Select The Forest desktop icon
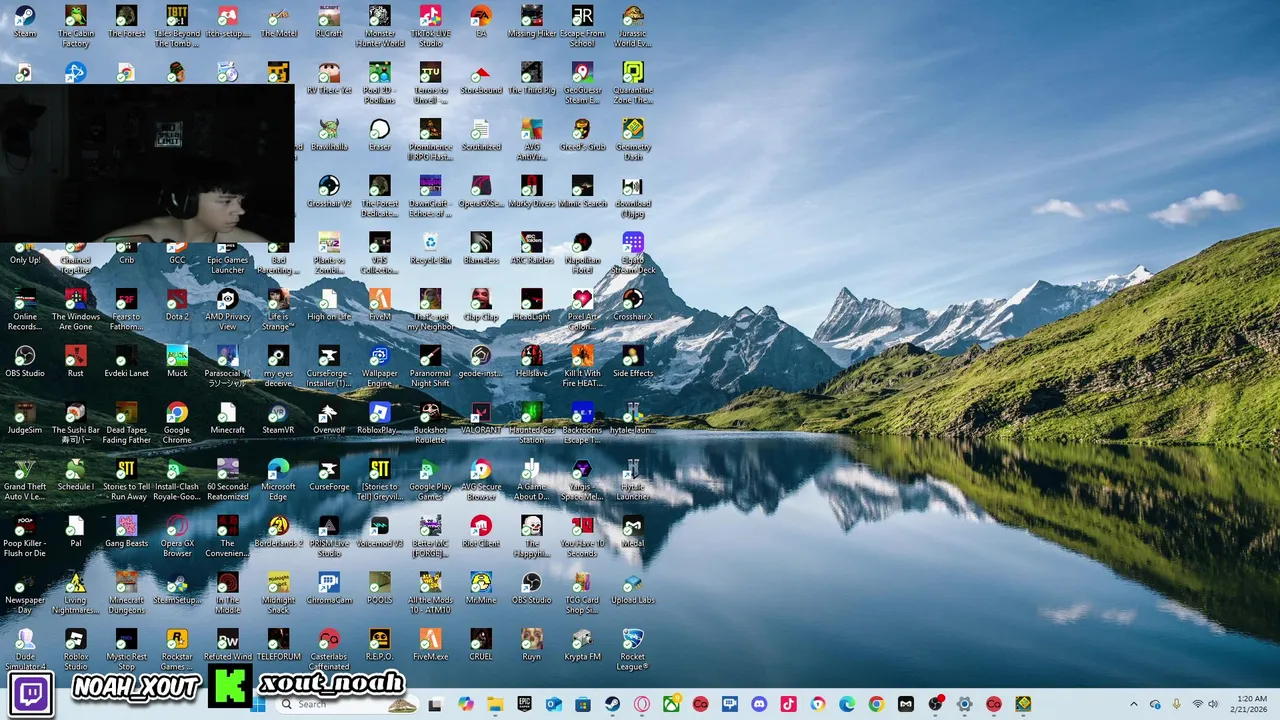This screenshot has width=1280, height=720. 126,22
